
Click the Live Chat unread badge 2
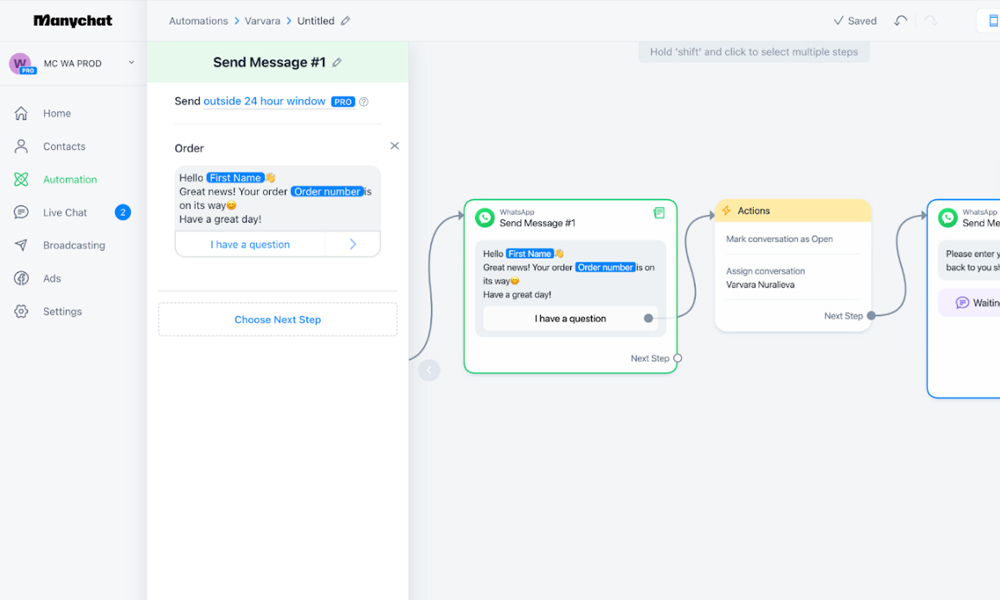coord(122,212)
